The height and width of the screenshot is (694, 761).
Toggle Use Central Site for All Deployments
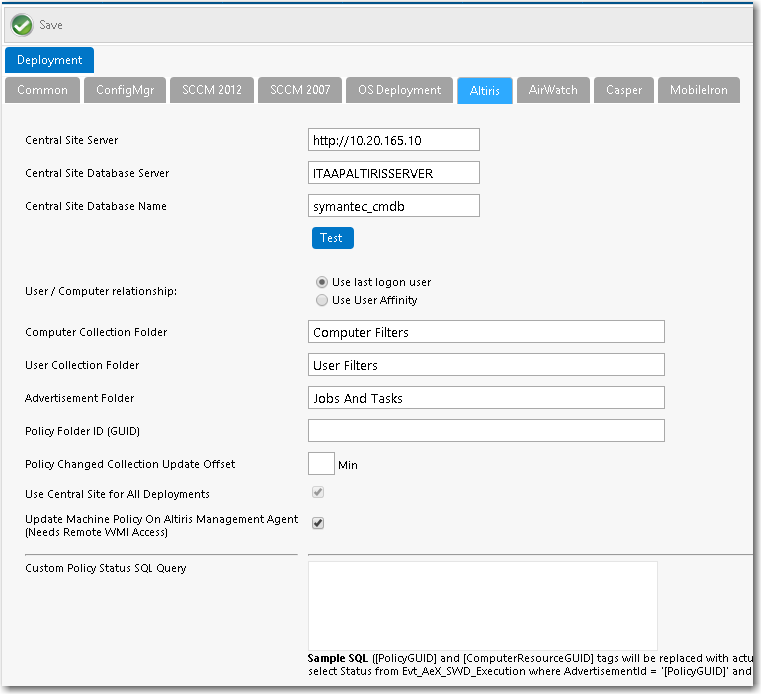pyautogui.click(x=318, y=493)
